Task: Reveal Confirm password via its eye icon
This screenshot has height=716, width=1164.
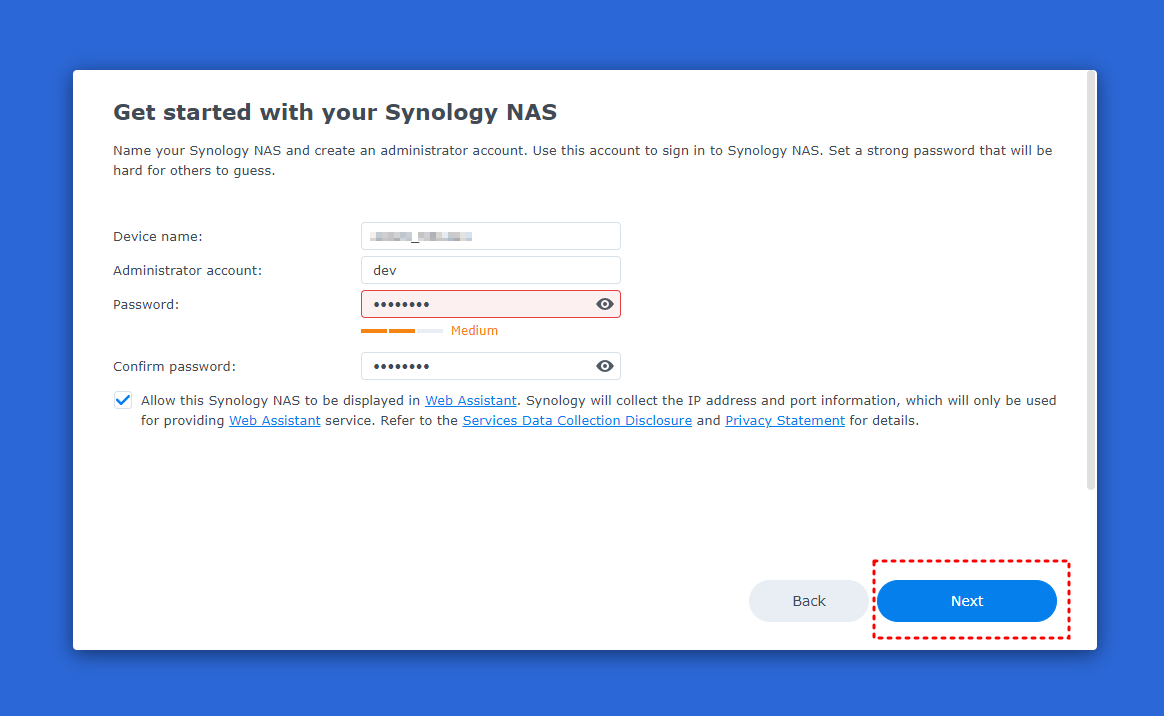Action: [x=604, y=366]
